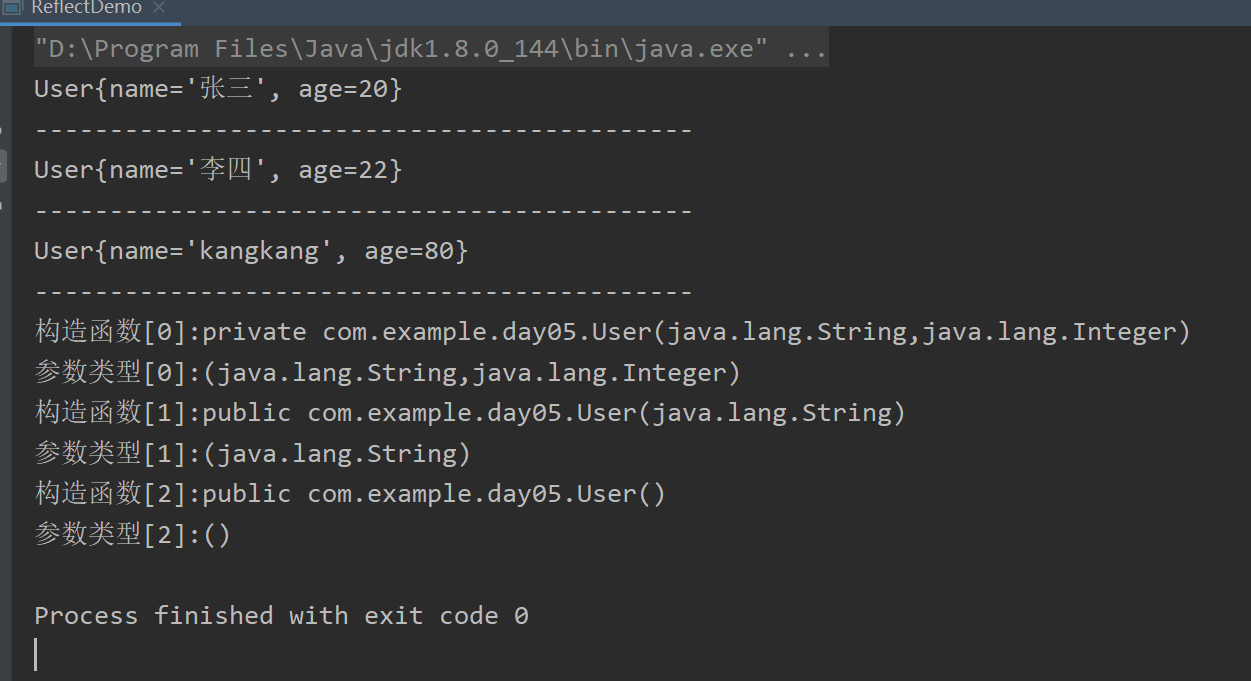Click the dashed separator below age=22 line
This screenshot has height=681, width=1251.
point(363,211)
